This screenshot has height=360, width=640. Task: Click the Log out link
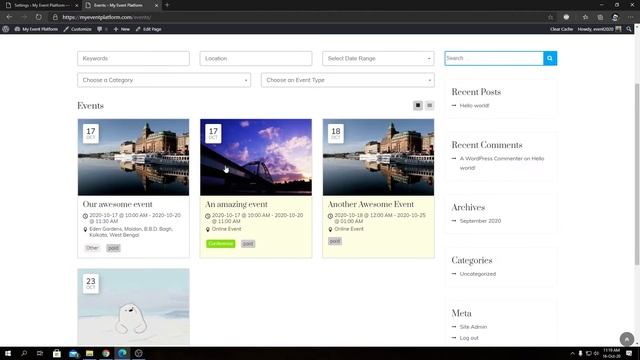469,338
